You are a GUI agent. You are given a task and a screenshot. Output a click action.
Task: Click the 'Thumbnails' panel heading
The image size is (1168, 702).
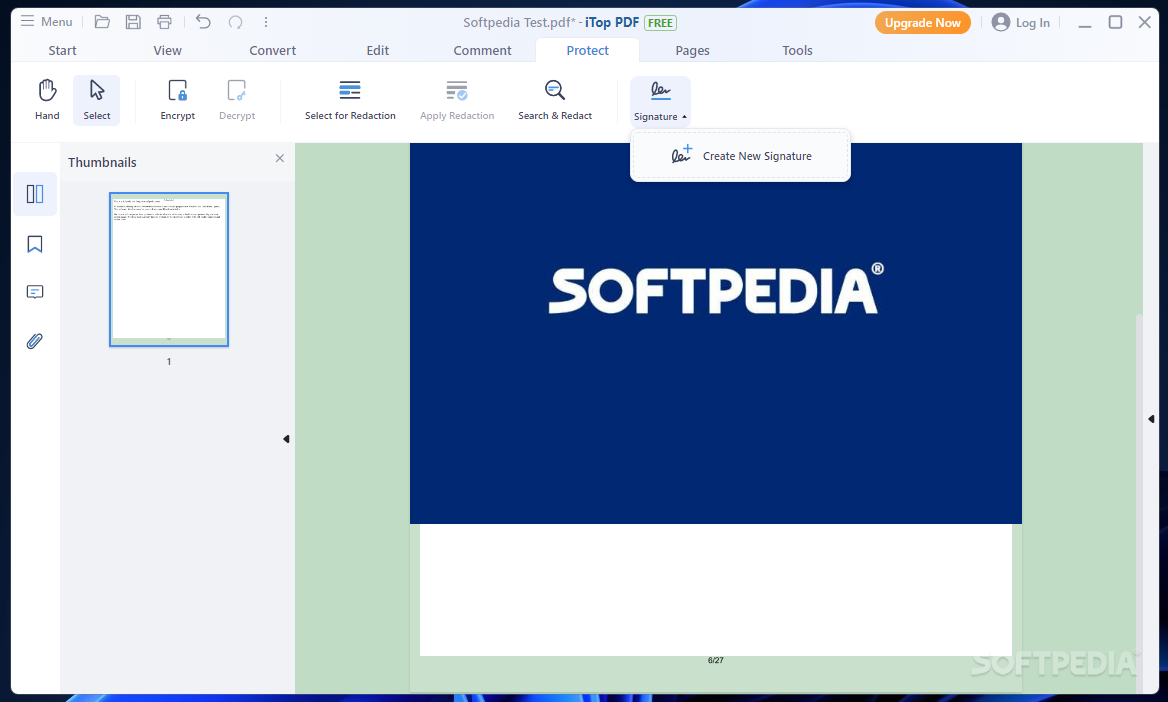pos(102,162)
